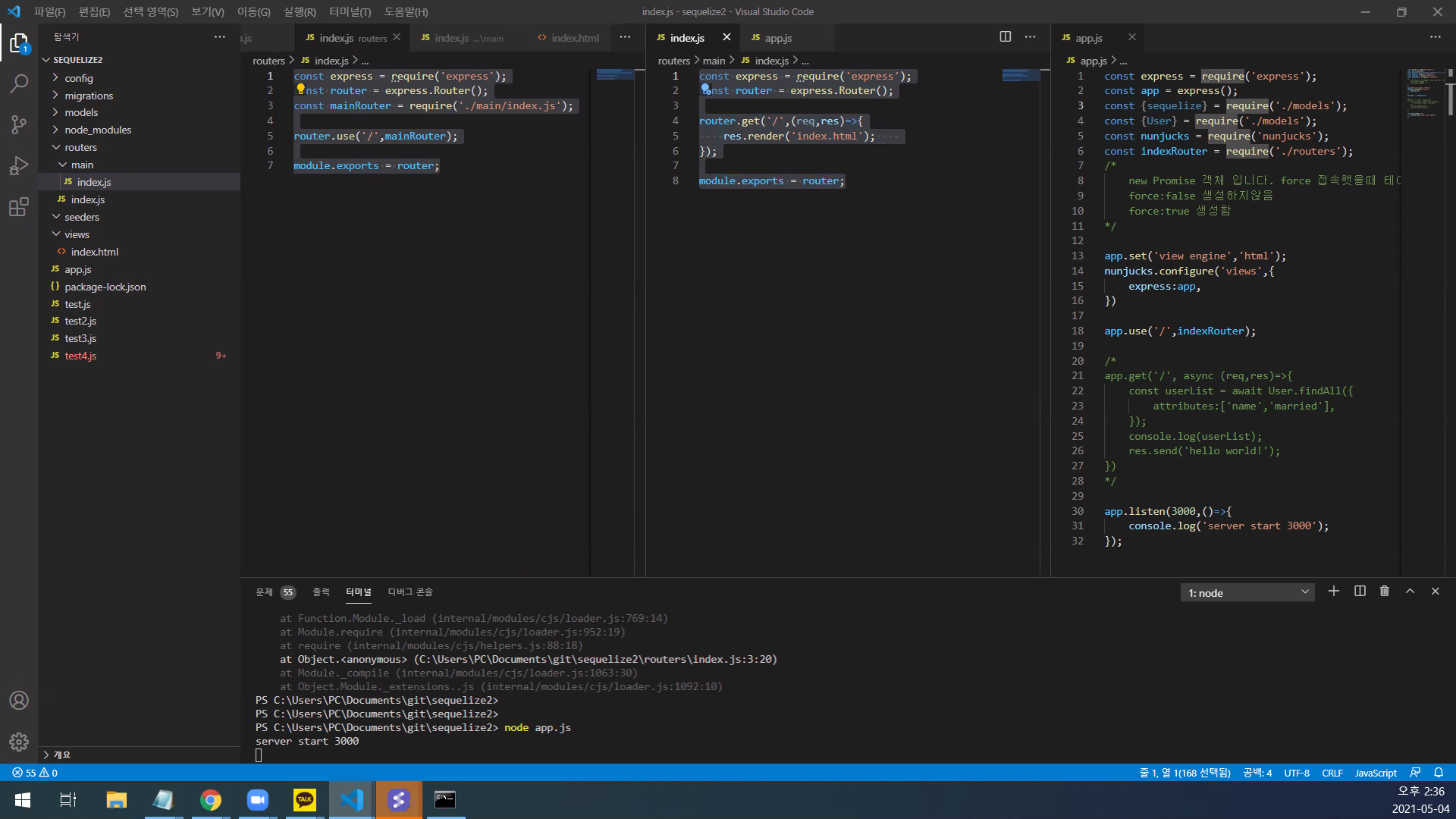Open the Run and Debug view
This screenshot has height=819, width=1456.
(x=19, y=165)
